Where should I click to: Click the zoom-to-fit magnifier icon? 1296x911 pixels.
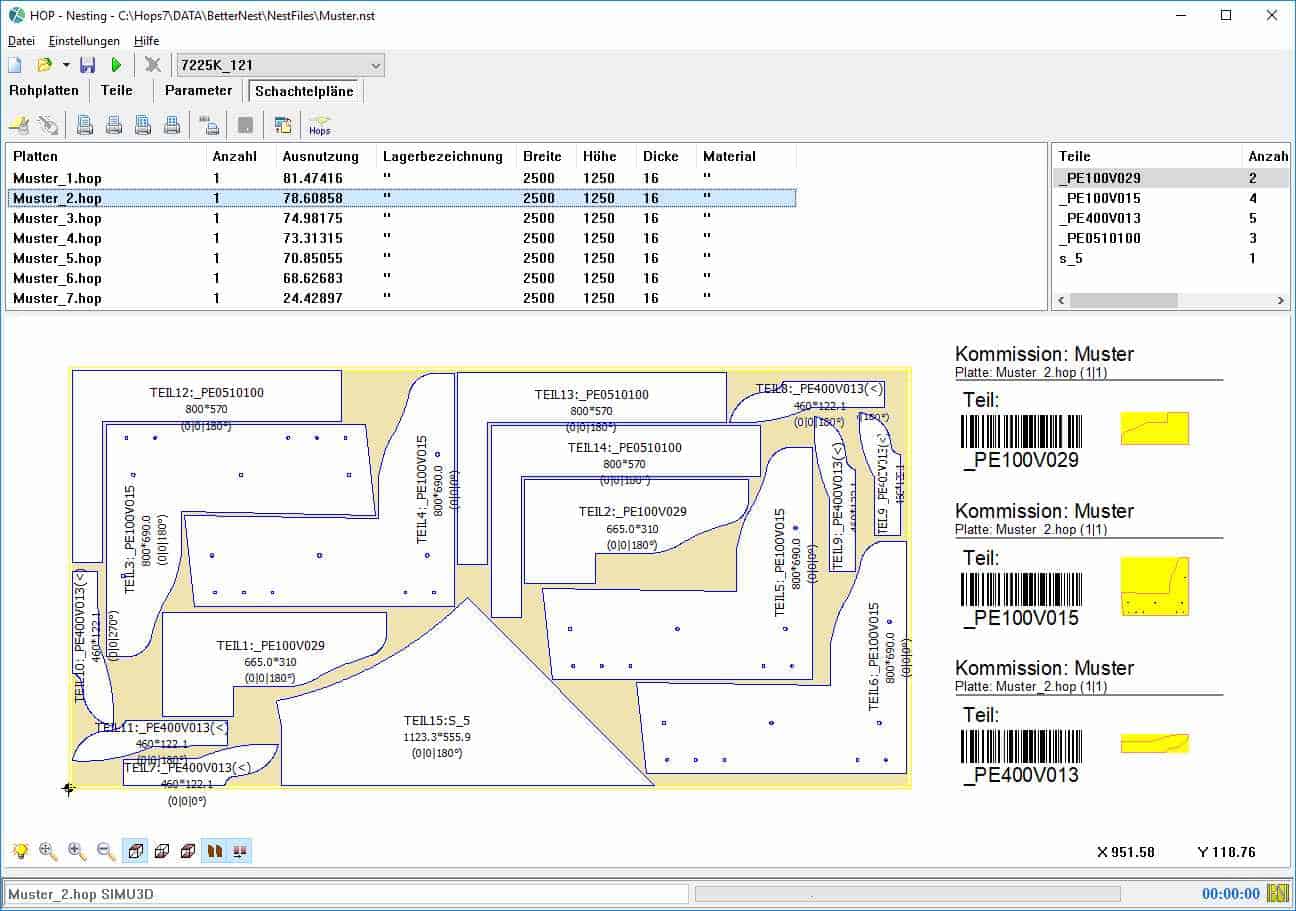(48, 851)
